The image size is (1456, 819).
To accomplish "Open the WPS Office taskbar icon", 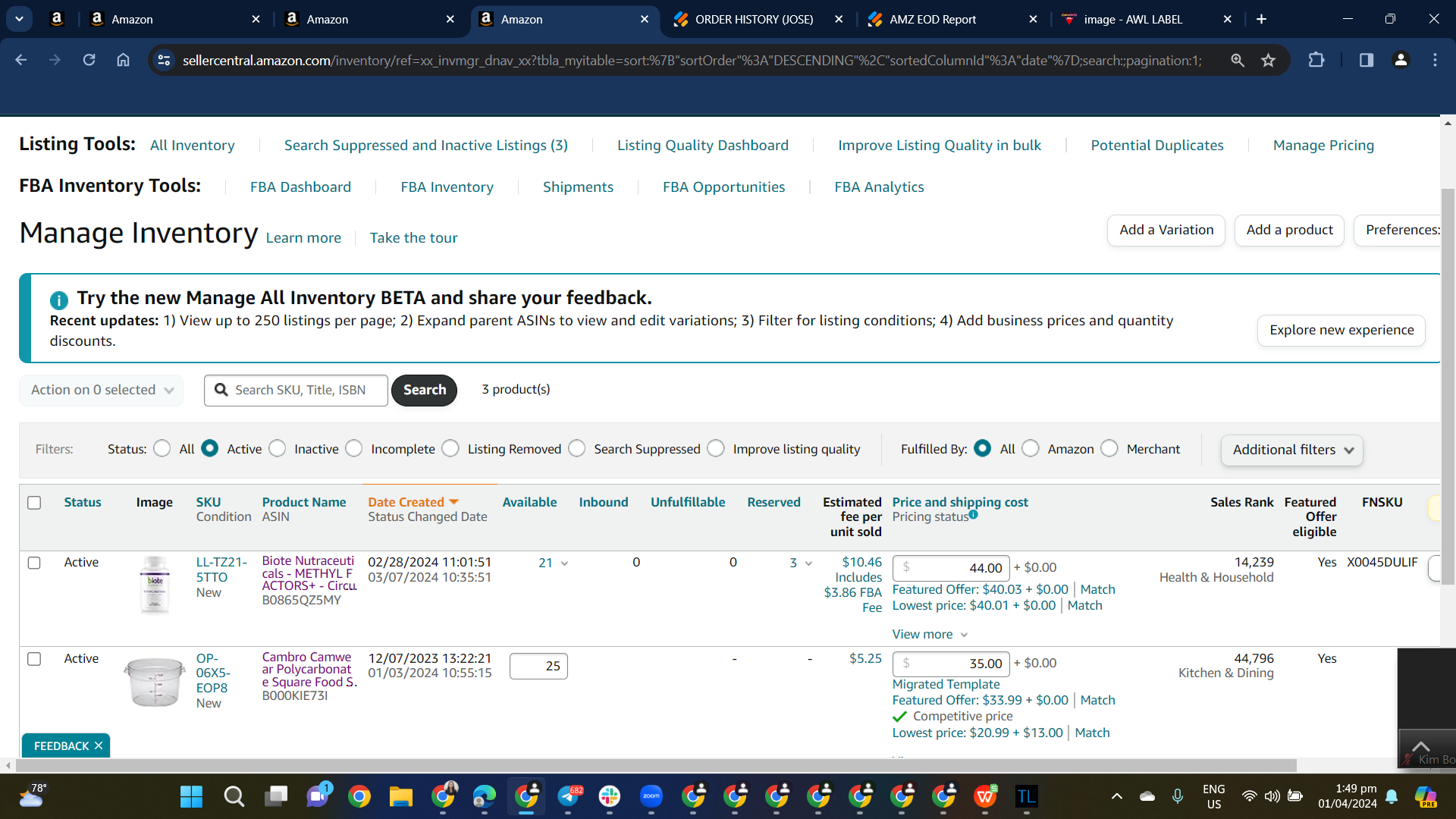I will [x=985, y=796].
